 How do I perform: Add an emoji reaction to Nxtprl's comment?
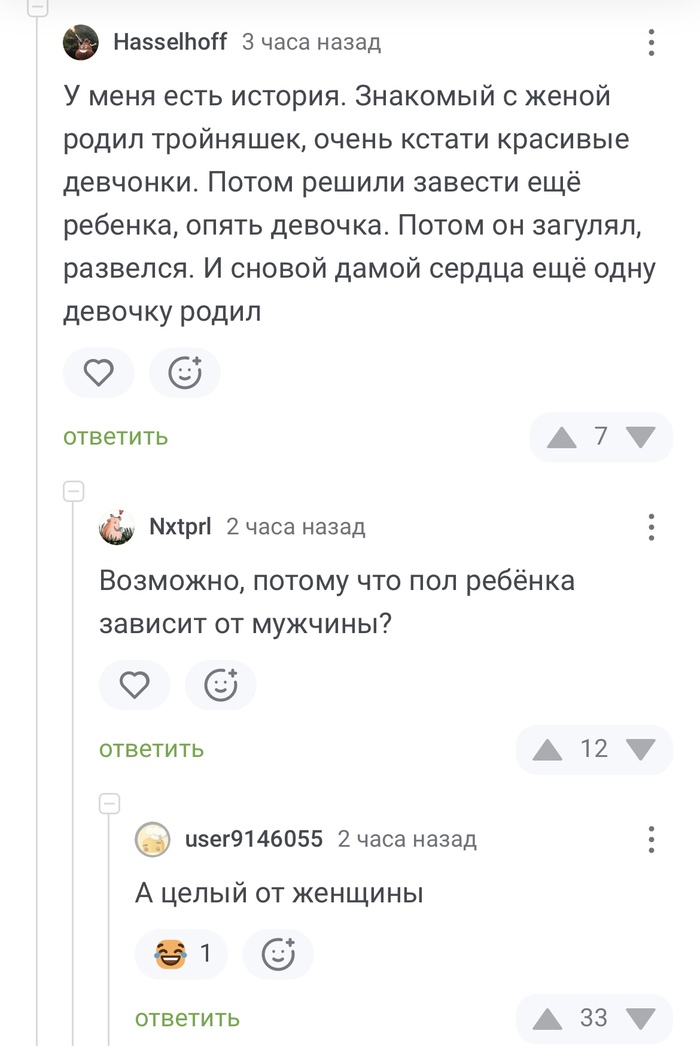point(221,685)
